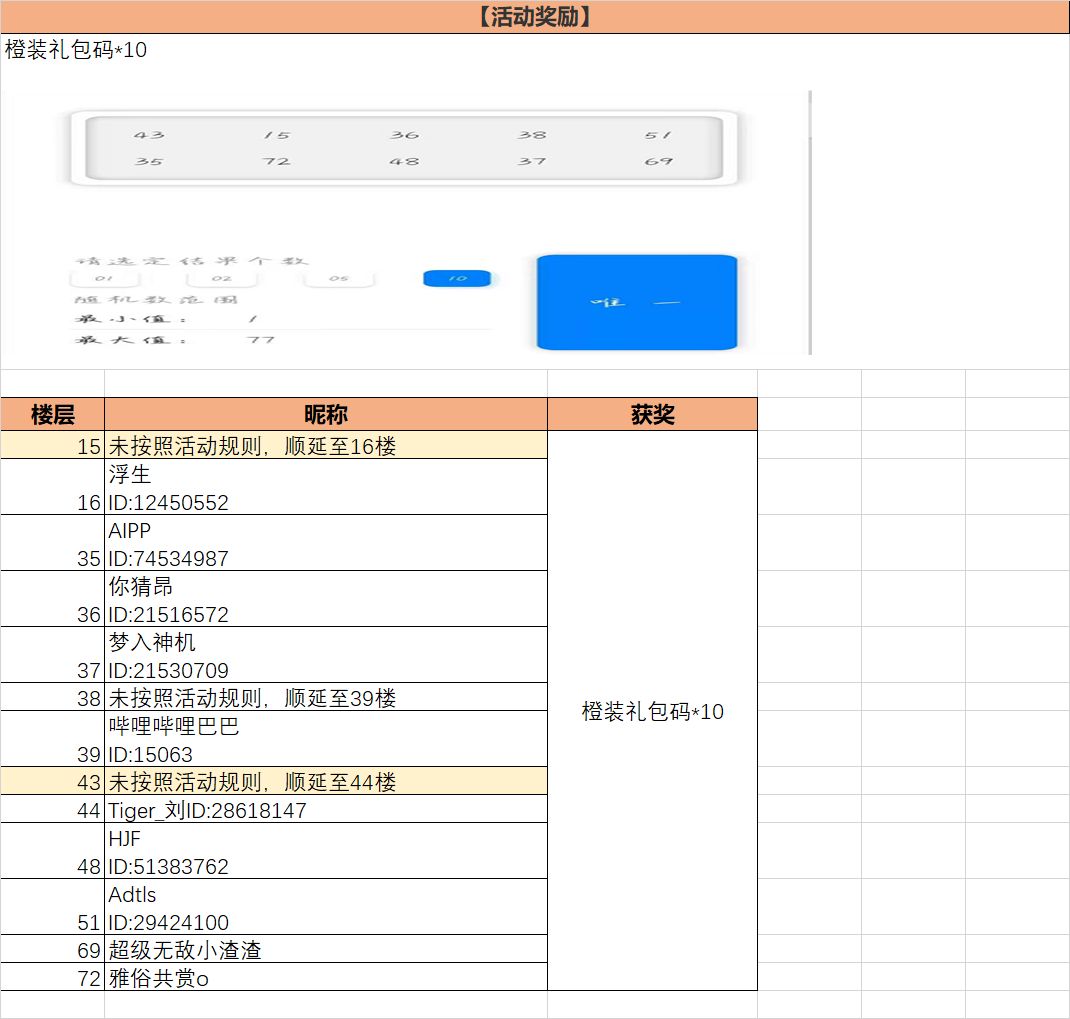
Task: Click number 48 in the random results panel
Action: click(x=404, y=162)
